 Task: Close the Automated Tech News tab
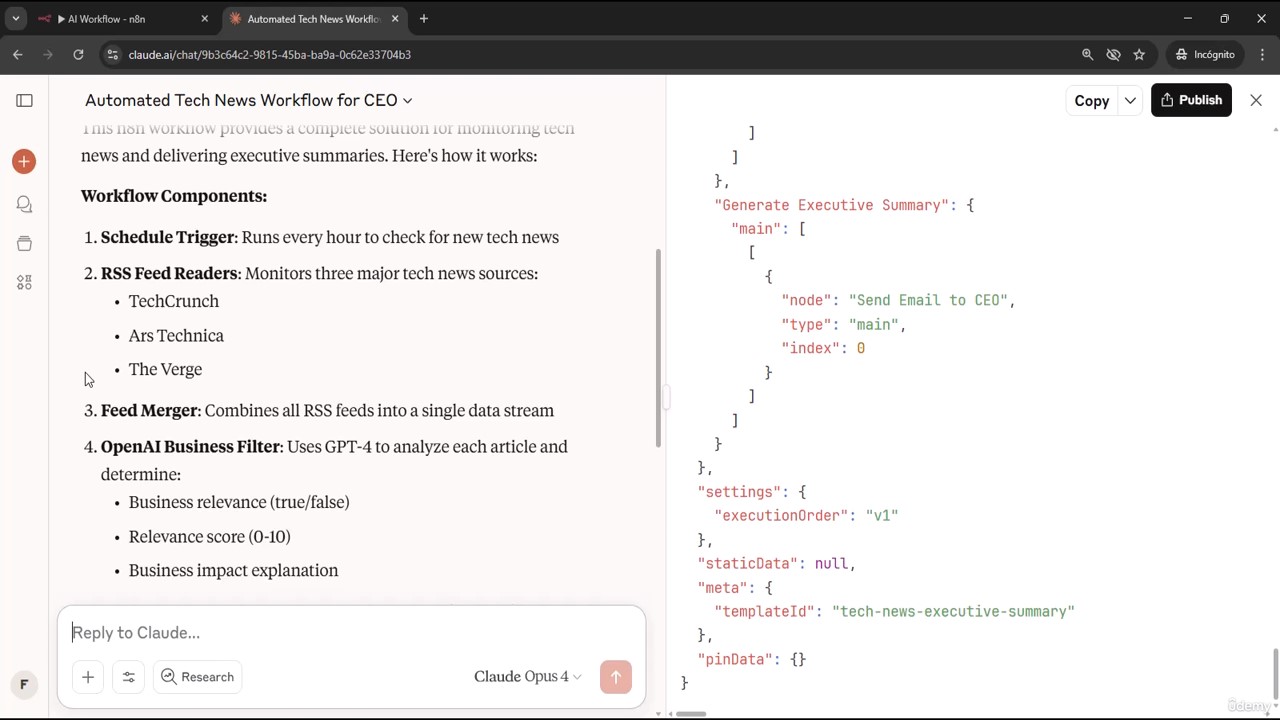[395, 18]
